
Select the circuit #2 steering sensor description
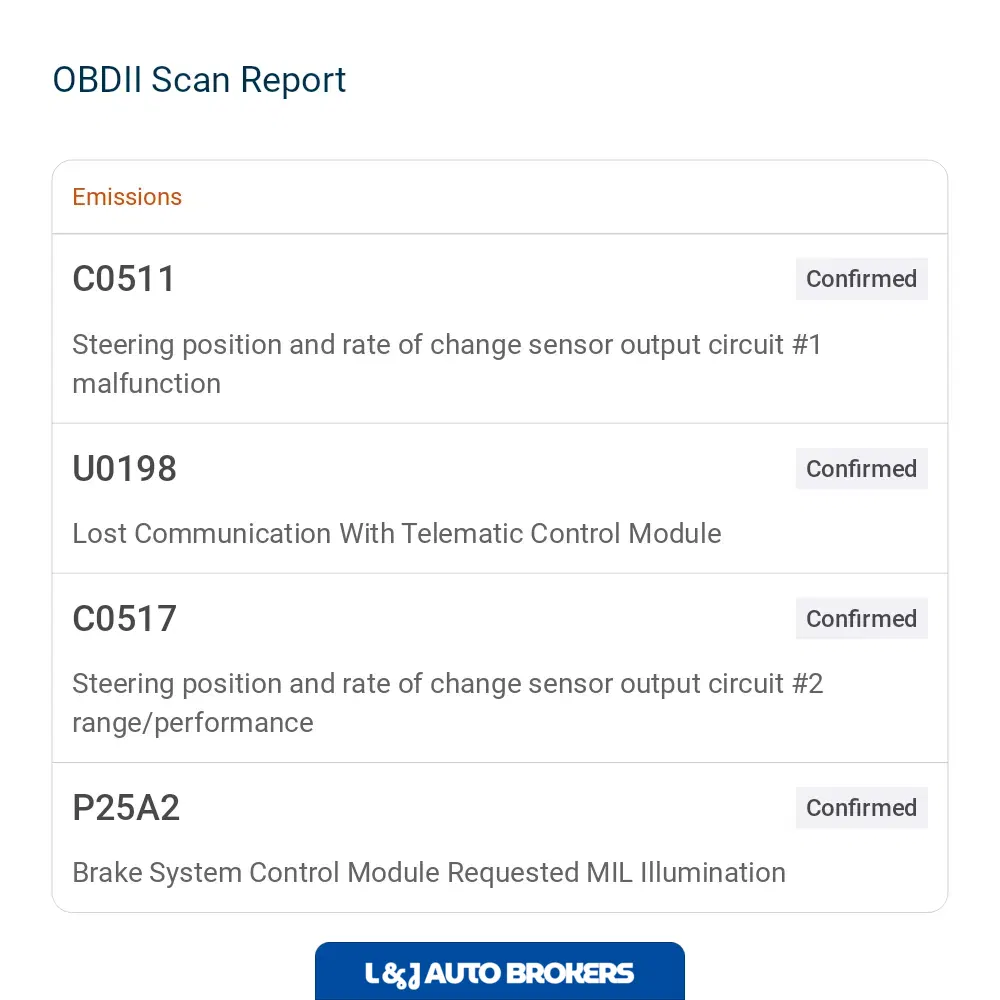[448, 703]
